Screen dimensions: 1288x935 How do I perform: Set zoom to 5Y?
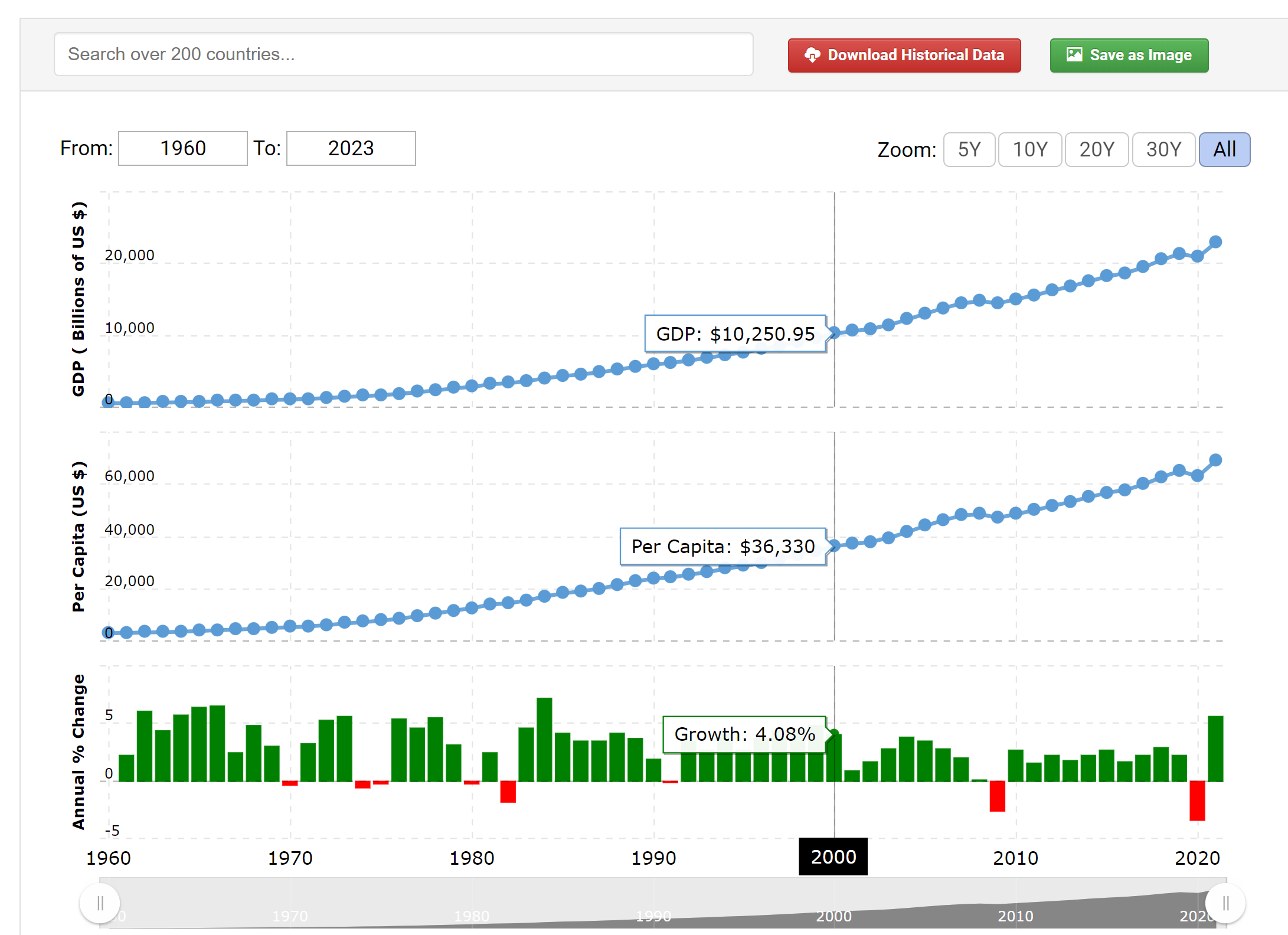969,149
